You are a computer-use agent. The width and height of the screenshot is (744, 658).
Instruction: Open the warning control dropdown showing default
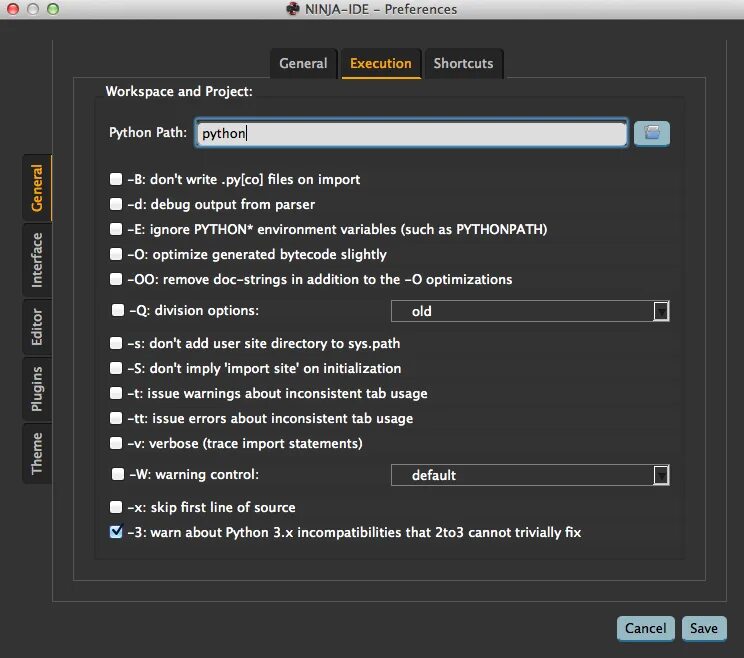click(x=529, y=475)
